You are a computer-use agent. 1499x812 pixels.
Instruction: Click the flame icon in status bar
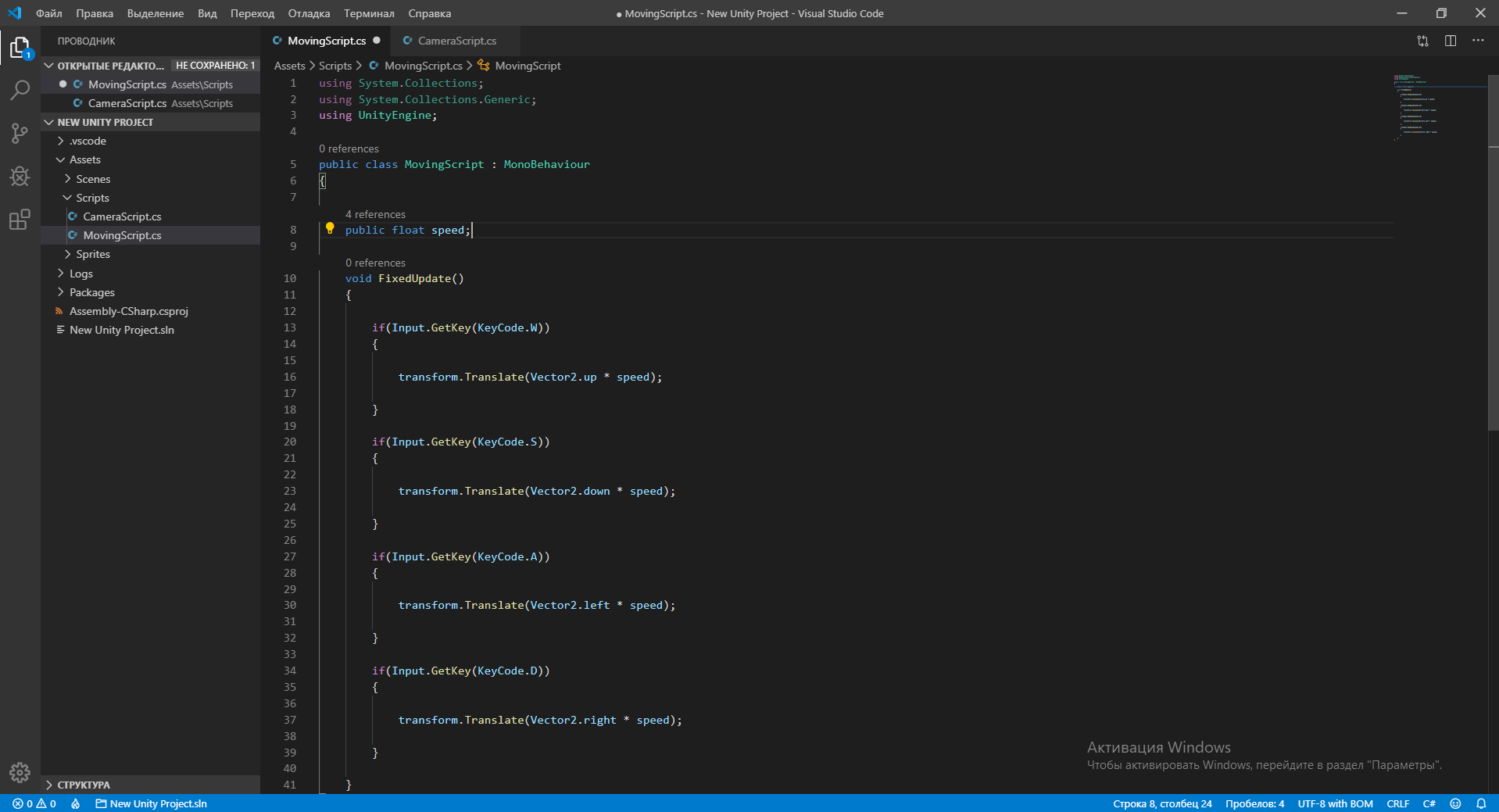pos(75,803)
